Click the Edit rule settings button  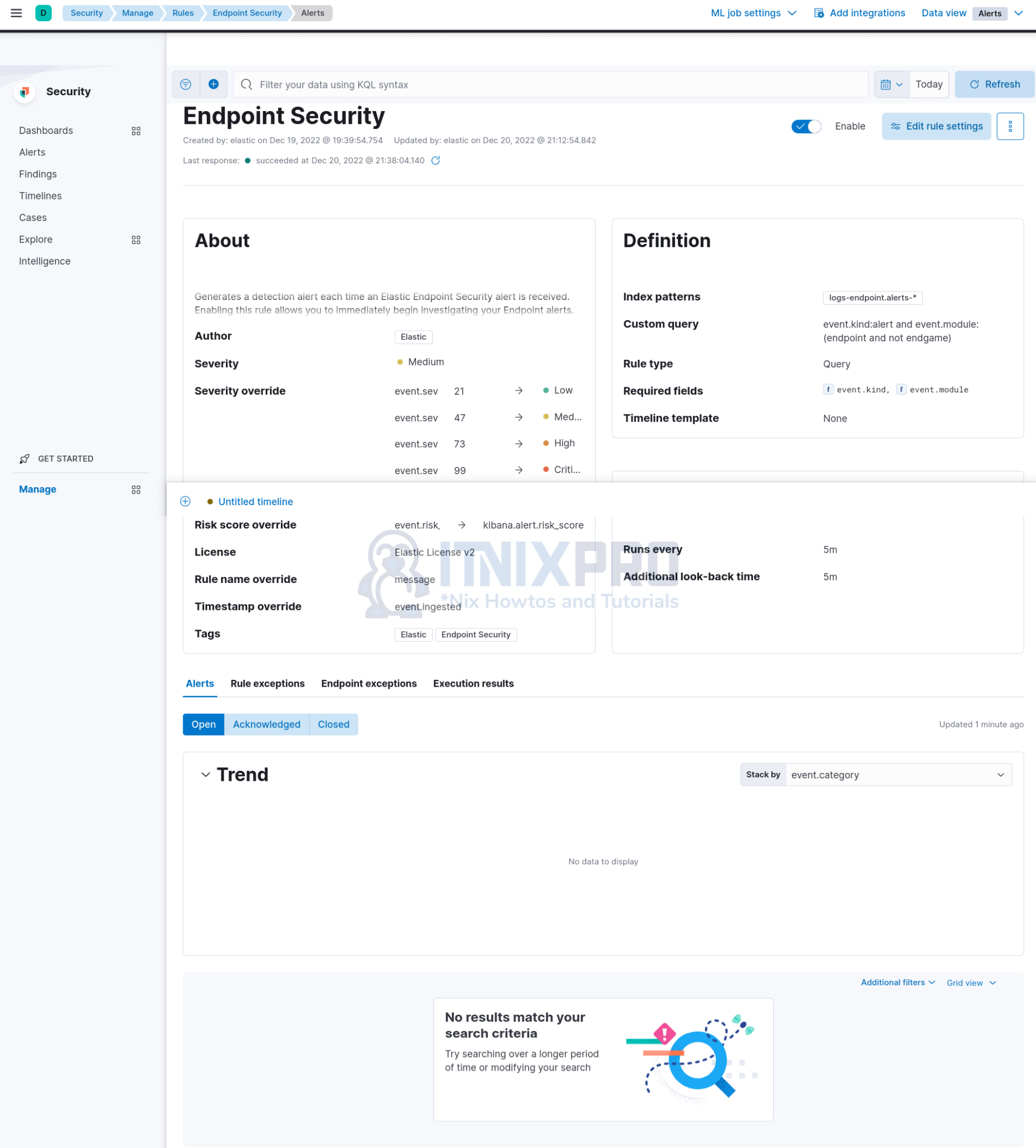pos(936,126)
